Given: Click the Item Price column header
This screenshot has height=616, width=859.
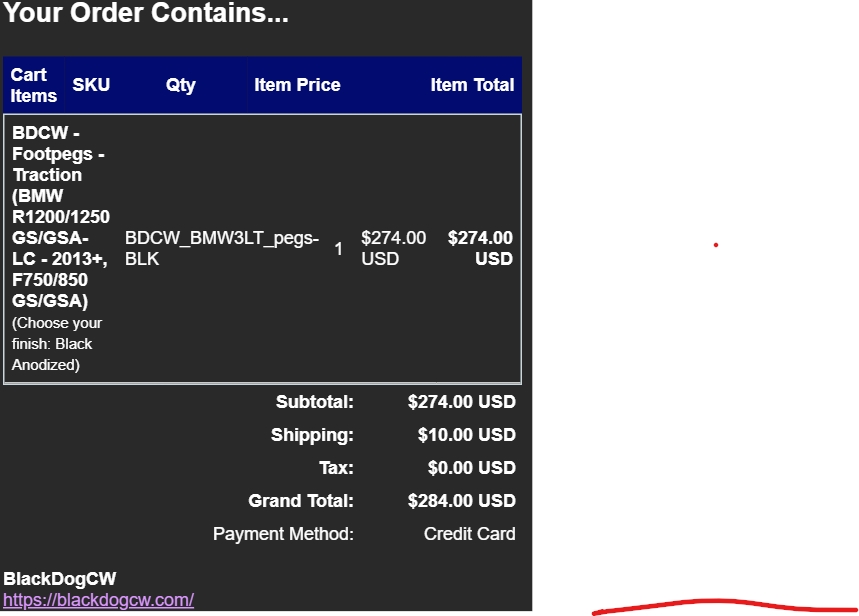Looking at the screenshot, I should pyautogui.click(x=297, y=86).
